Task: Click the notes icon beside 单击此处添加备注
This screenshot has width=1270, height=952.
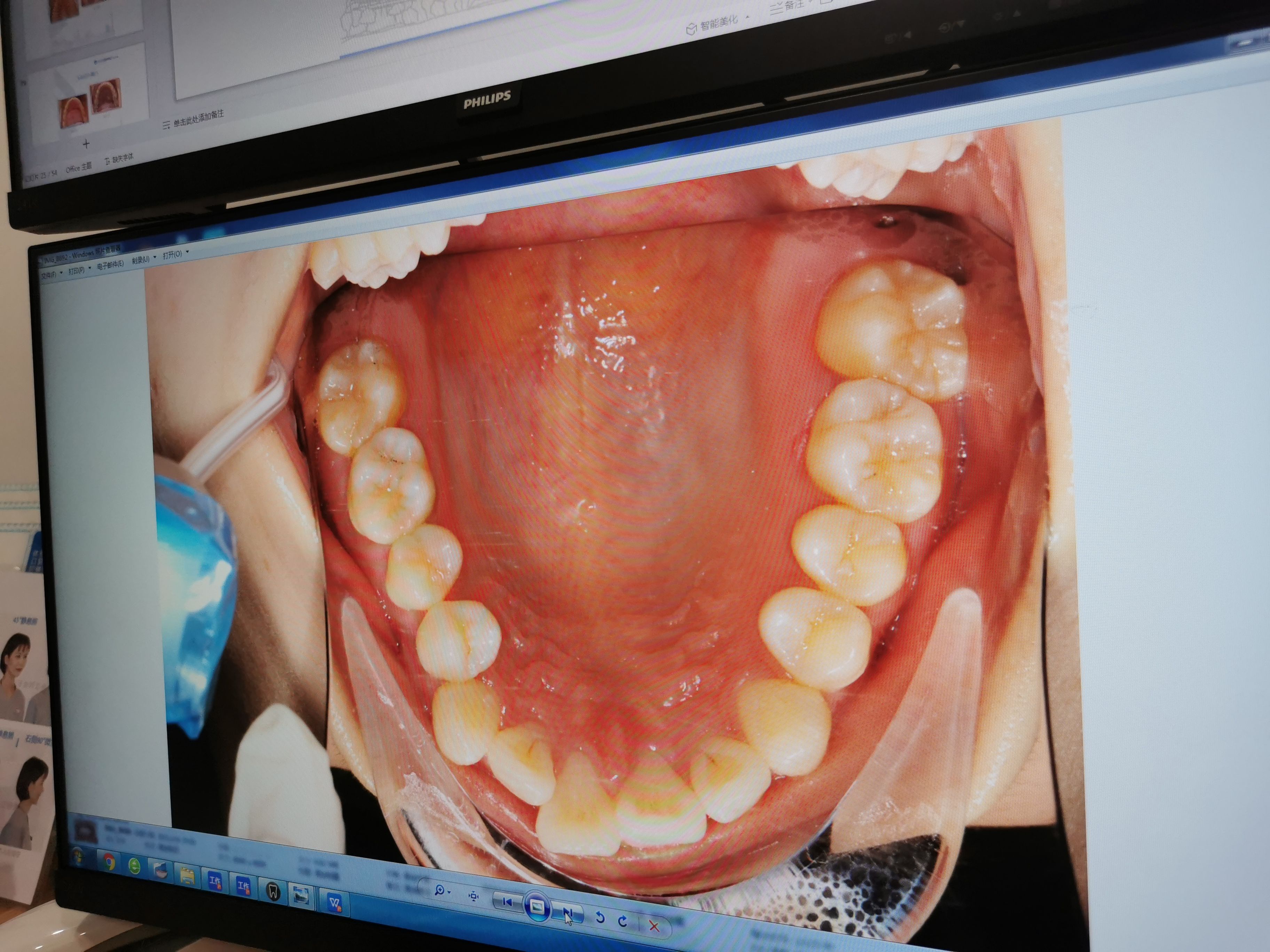Action: click(x=166, y=125)
